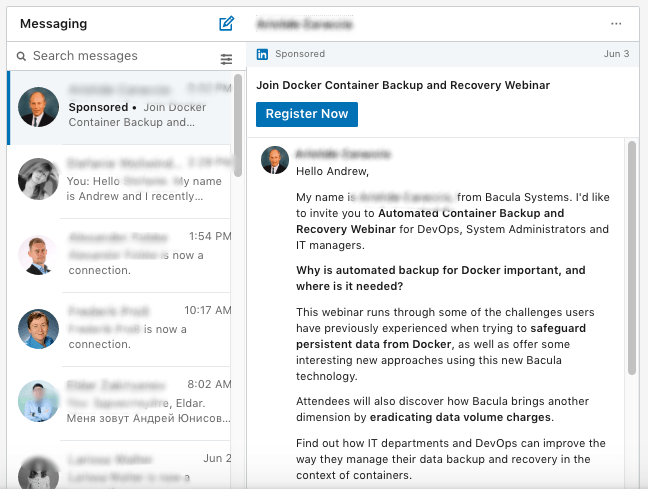Click the Register Now button

tap(307, 114)
